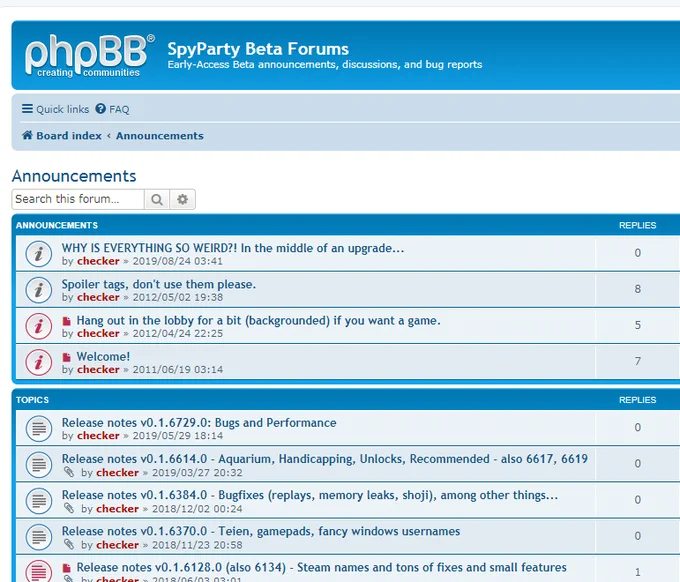Screen dimensions: 680x582
Task: Open the Quick links menu
Action: tap(56, 109)
